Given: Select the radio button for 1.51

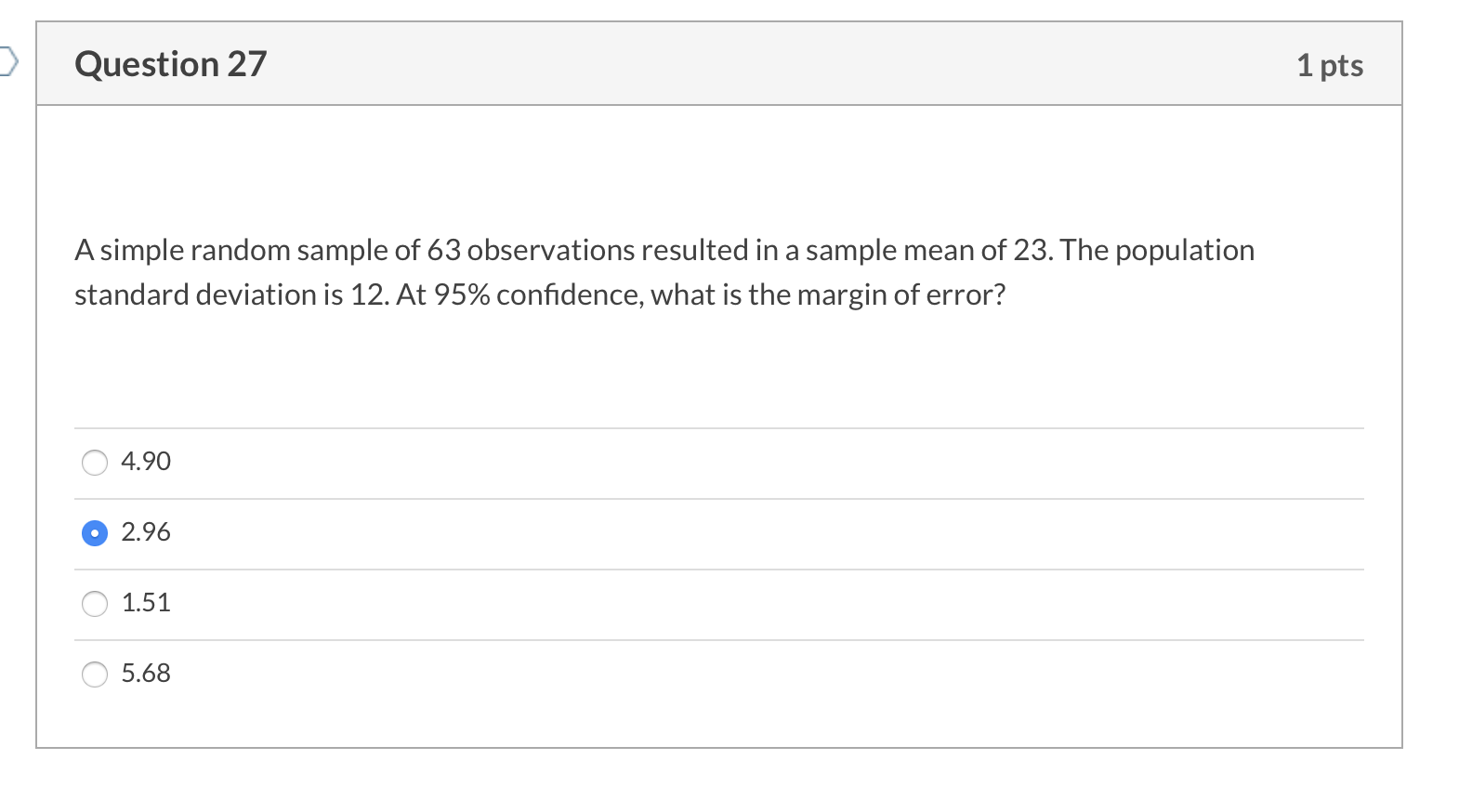Looking at the screenshot, I should click(x=94, y=604).
